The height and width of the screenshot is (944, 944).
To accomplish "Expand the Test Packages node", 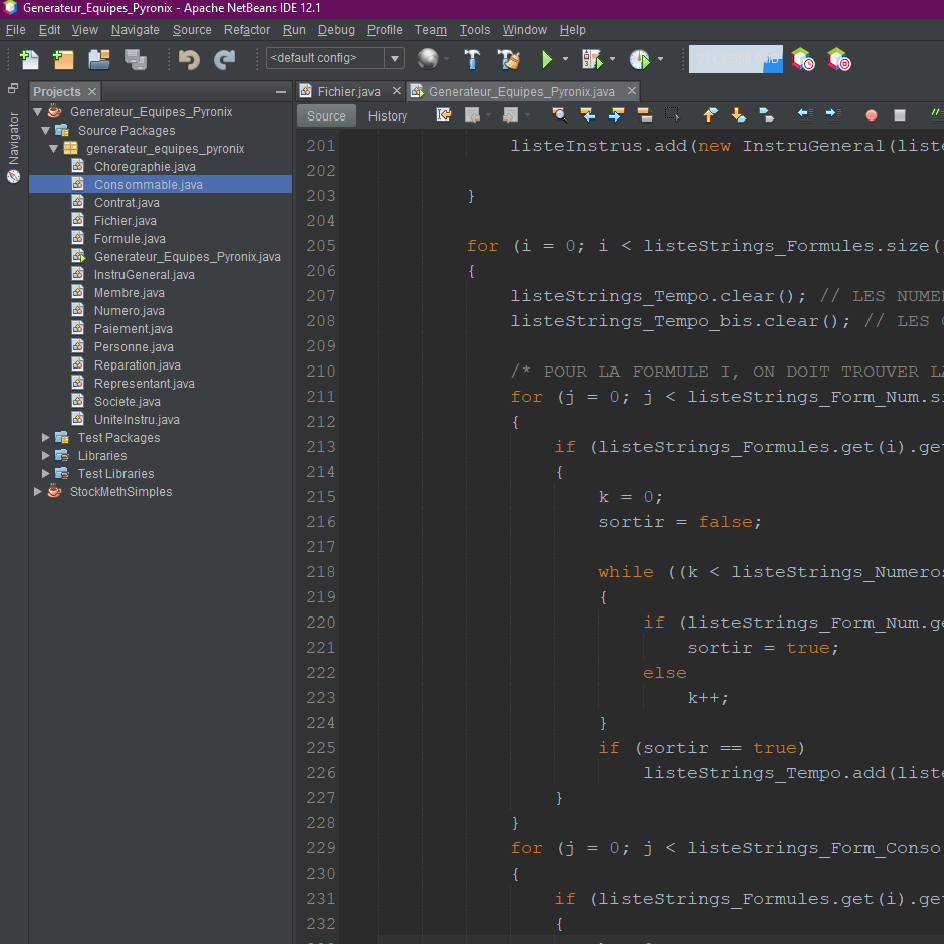I will [x=45, y=437].
